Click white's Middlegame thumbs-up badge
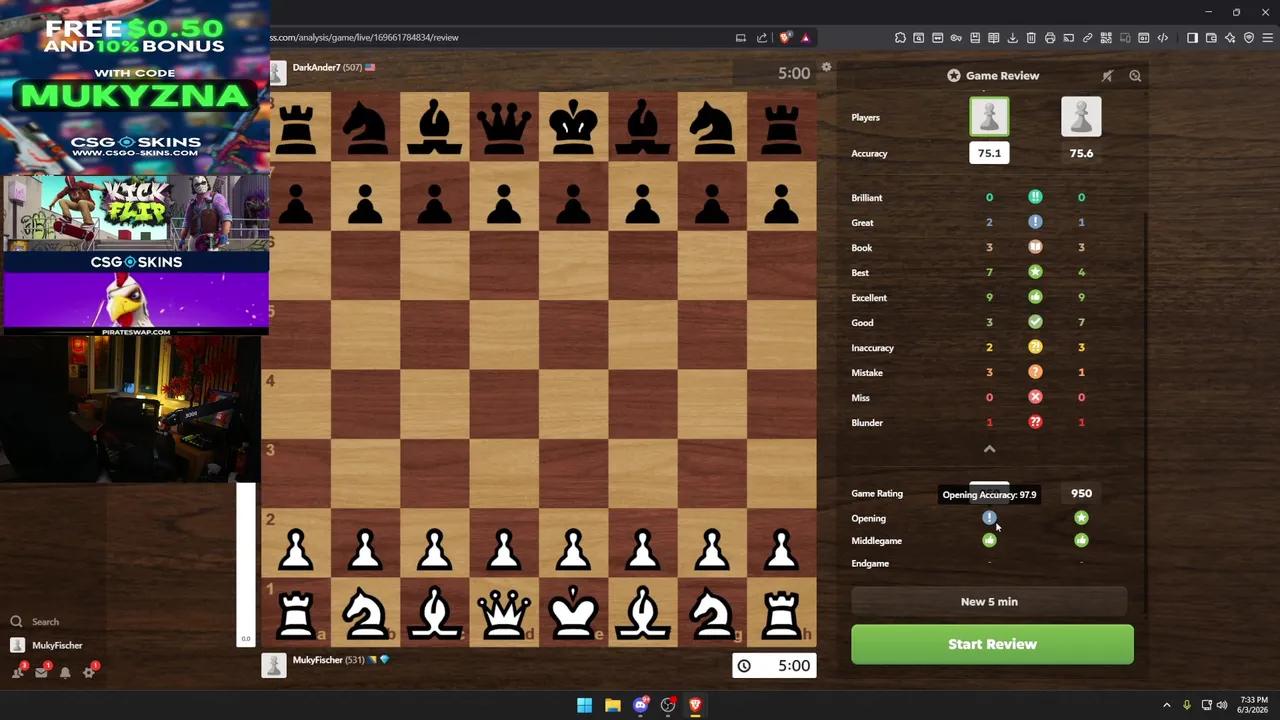Image resolution: width=1280 pixels, height=720 pixels. 989,540
